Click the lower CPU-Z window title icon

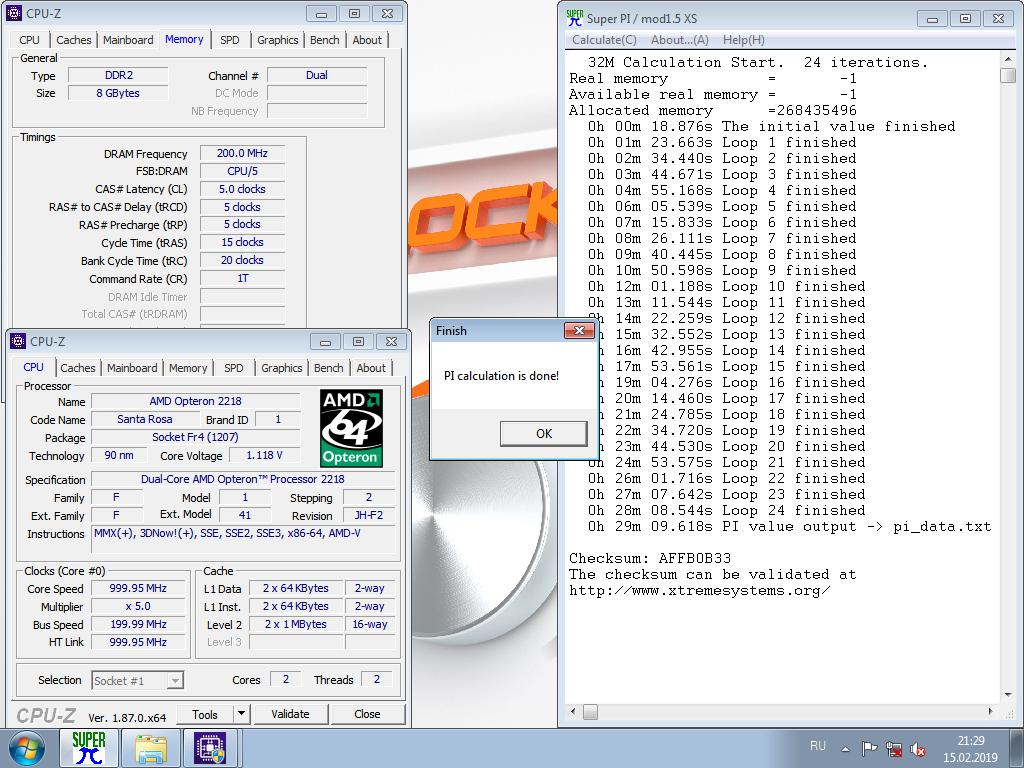(18, 341)
